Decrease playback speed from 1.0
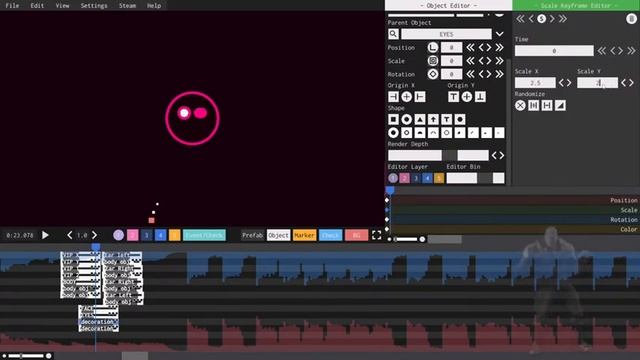The image size is (640, 360). [69, 235]
